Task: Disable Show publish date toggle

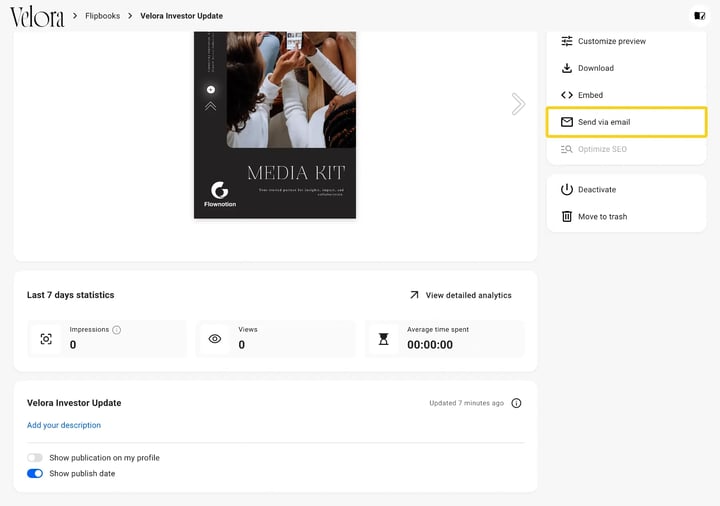Action: point(34,473)
